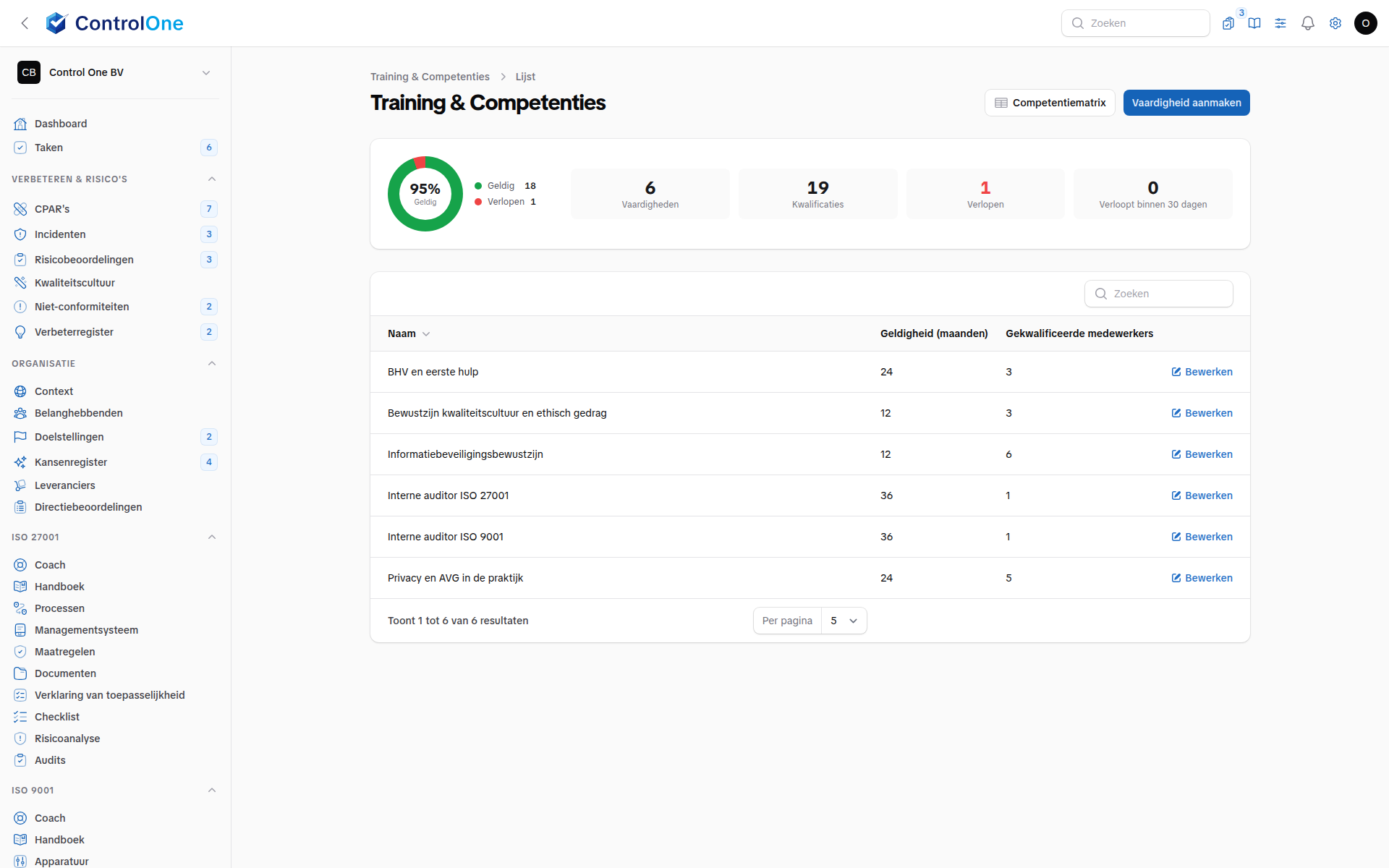Collapse the Verbeteren & Risico's section
The height and width of the screenshot is (868, 1389).
[x=212, y=179]
